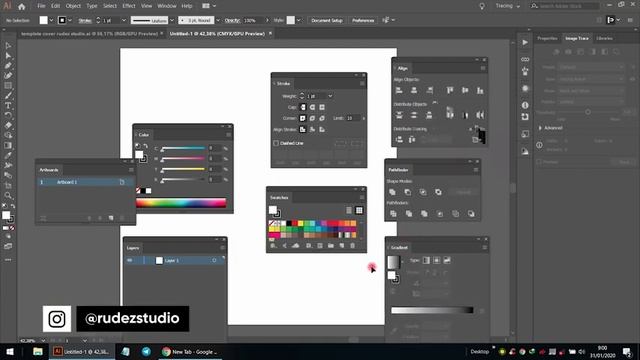Set gradient type to Radial

click(x=437, y=260)
